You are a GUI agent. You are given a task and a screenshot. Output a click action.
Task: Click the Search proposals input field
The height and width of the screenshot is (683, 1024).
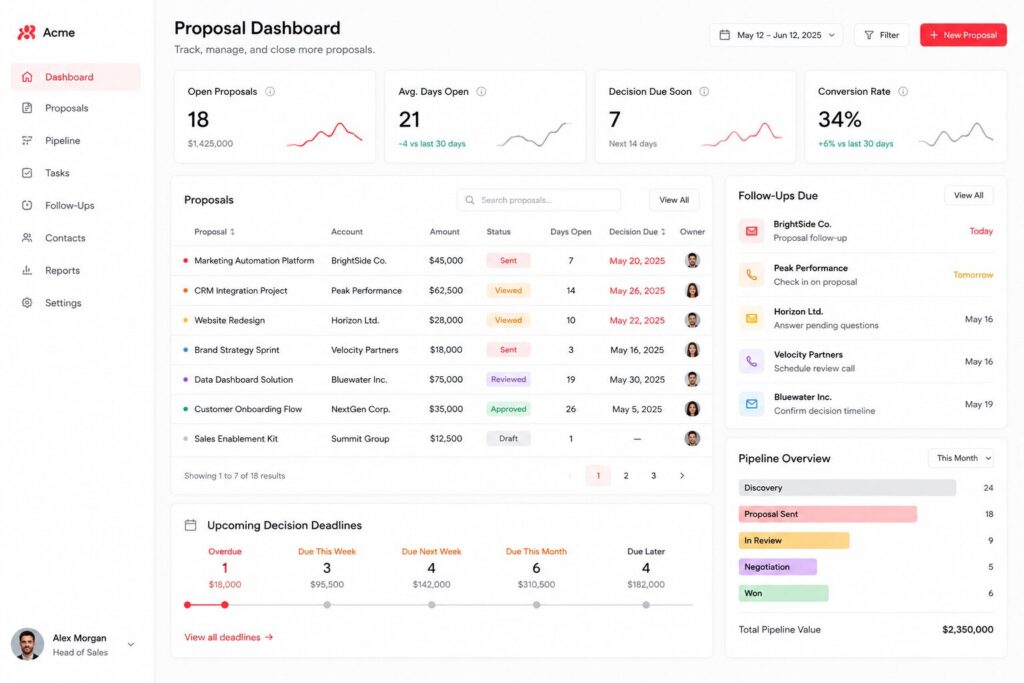[539, 200]
